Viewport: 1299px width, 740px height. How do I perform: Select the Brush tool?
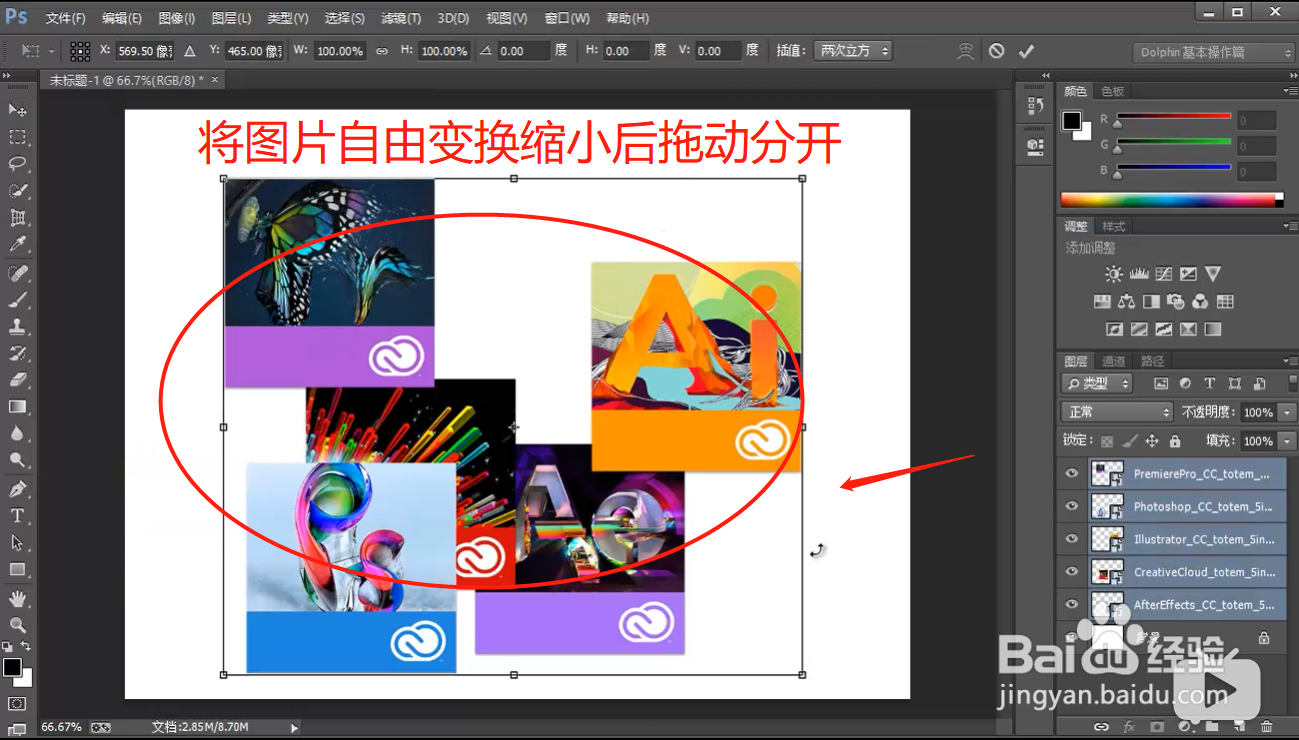coord(17,298)
